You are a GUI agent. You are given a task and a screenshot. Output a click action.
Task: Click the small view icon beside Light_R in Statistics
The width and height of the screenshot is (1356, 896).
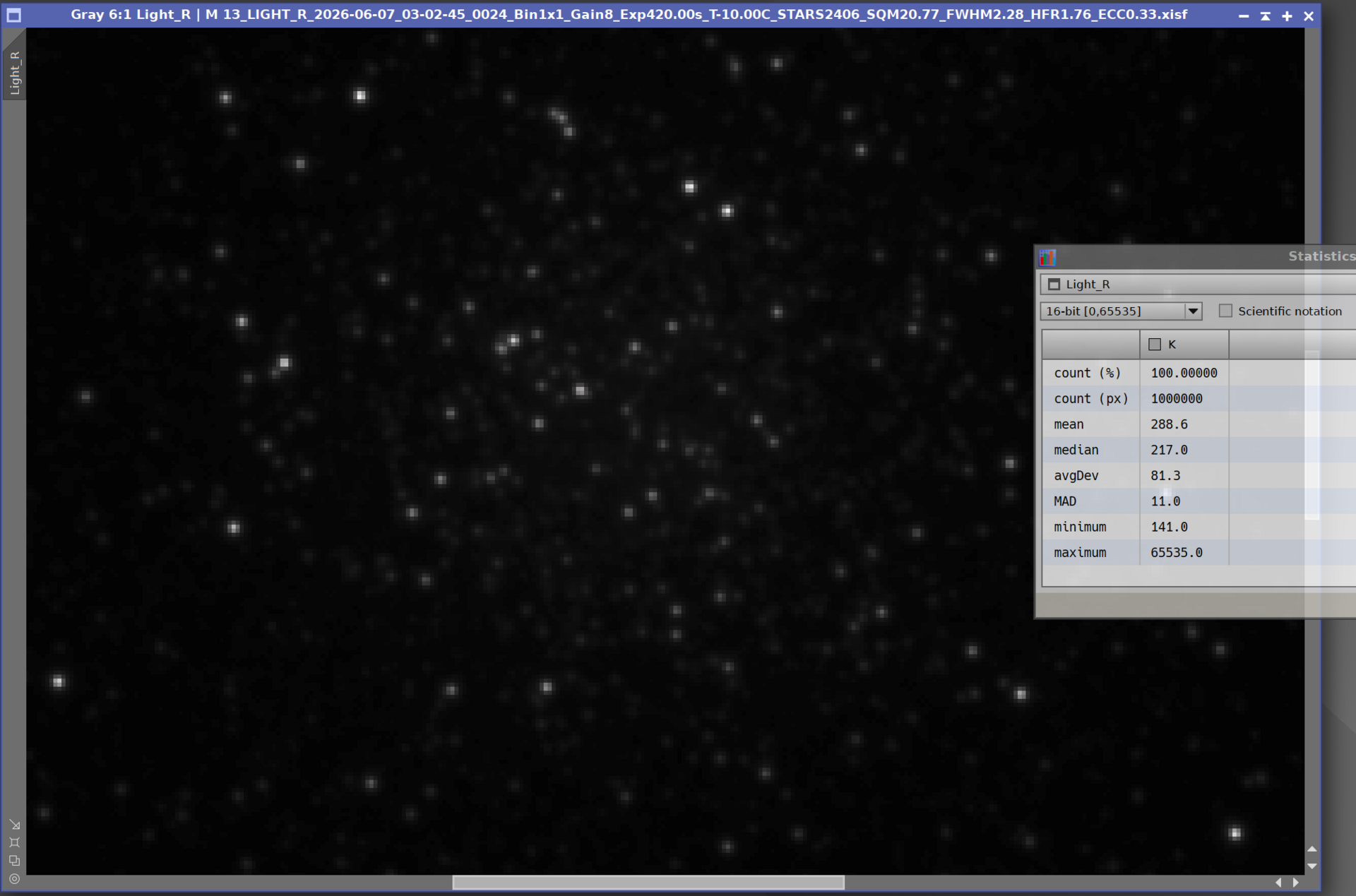[x=1054, y=285]
